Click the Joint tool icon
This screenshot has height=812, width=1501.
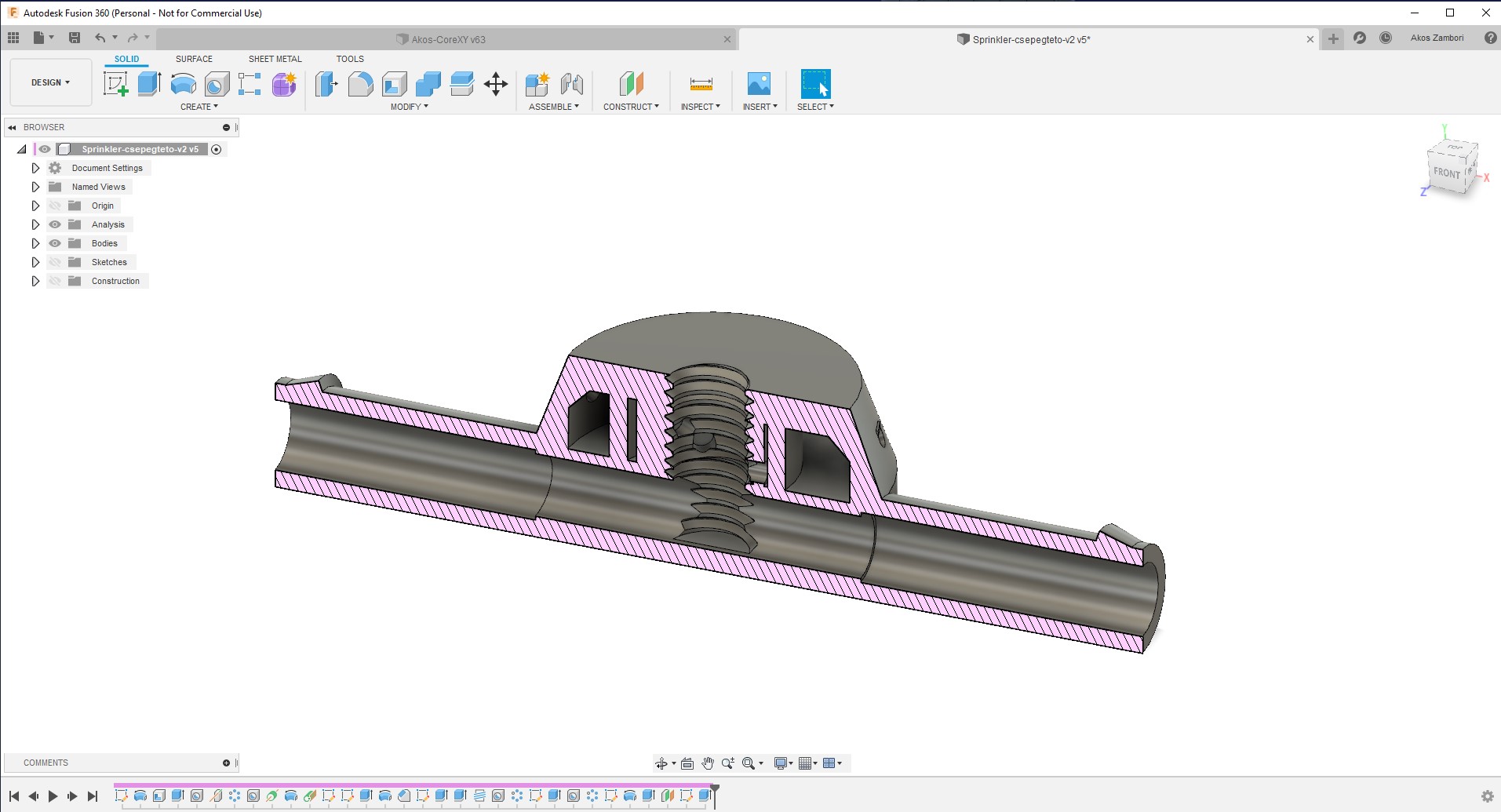coord(572,84)
